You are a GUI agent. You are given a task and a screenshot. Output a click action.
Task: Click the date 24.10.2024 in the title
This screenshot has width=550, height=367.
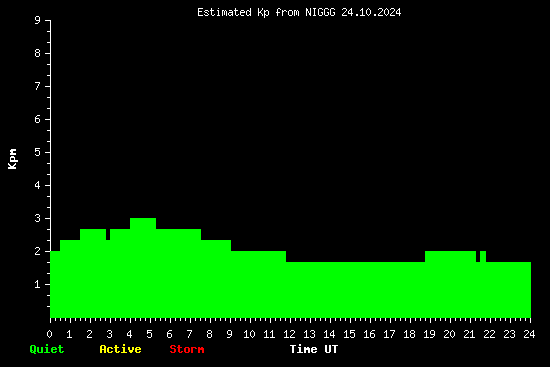[371, 13]
